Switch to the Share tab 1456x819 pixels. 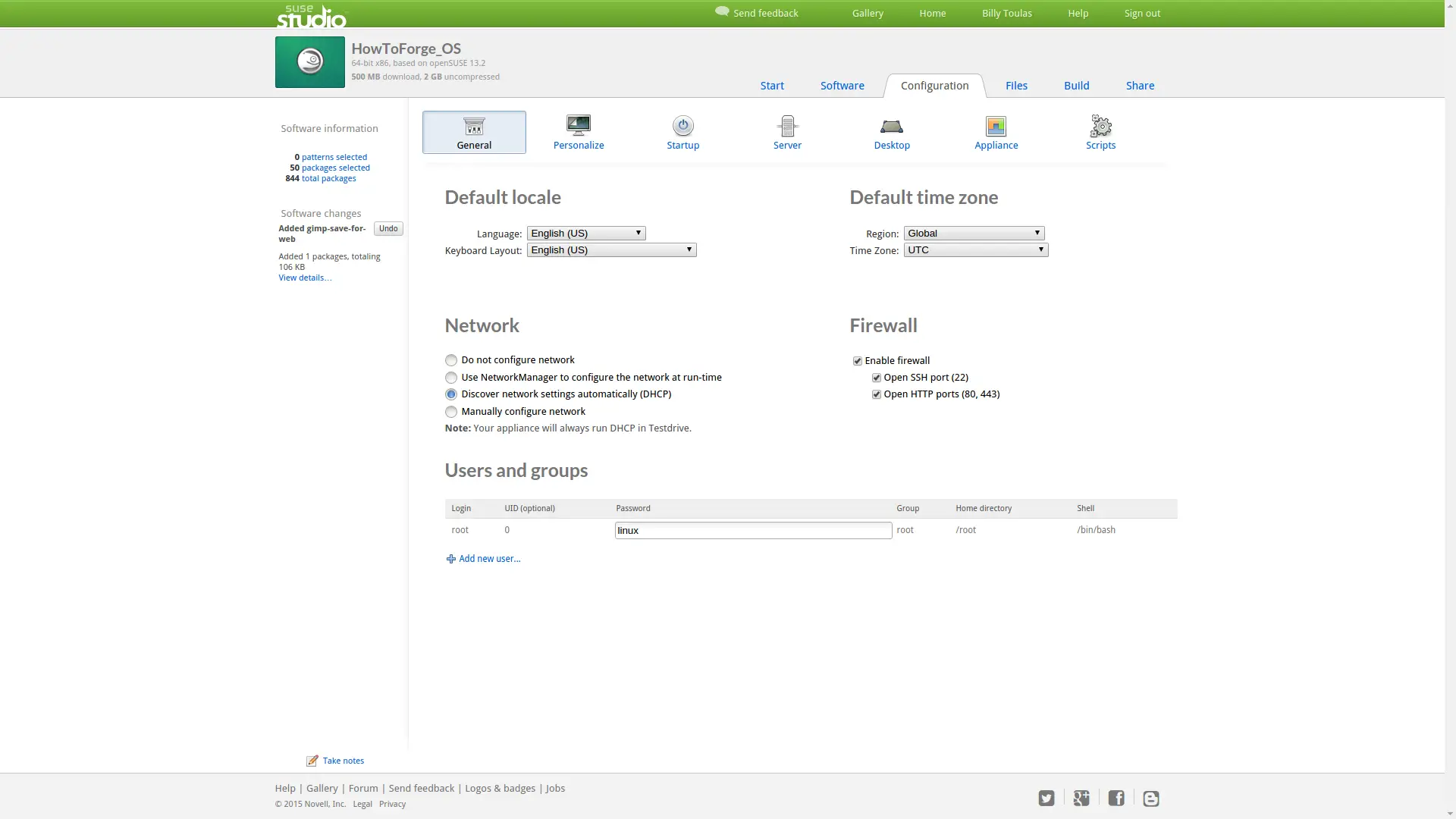1141,86
